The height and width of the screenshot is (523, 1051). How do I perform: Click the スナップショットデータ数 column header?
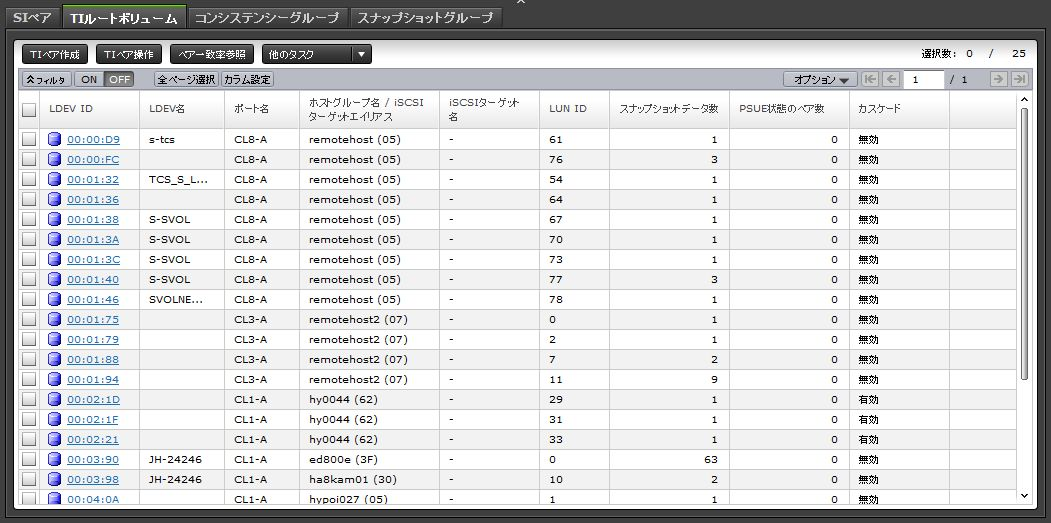[669, 109]
